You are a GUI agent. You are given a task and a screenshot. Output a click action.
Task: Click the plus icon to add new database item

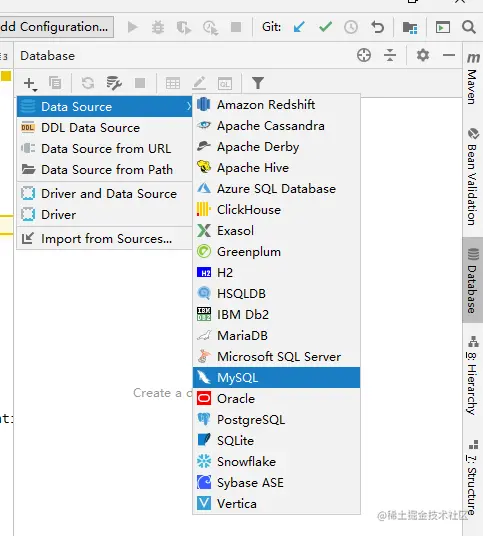click(x=30, y=83)
